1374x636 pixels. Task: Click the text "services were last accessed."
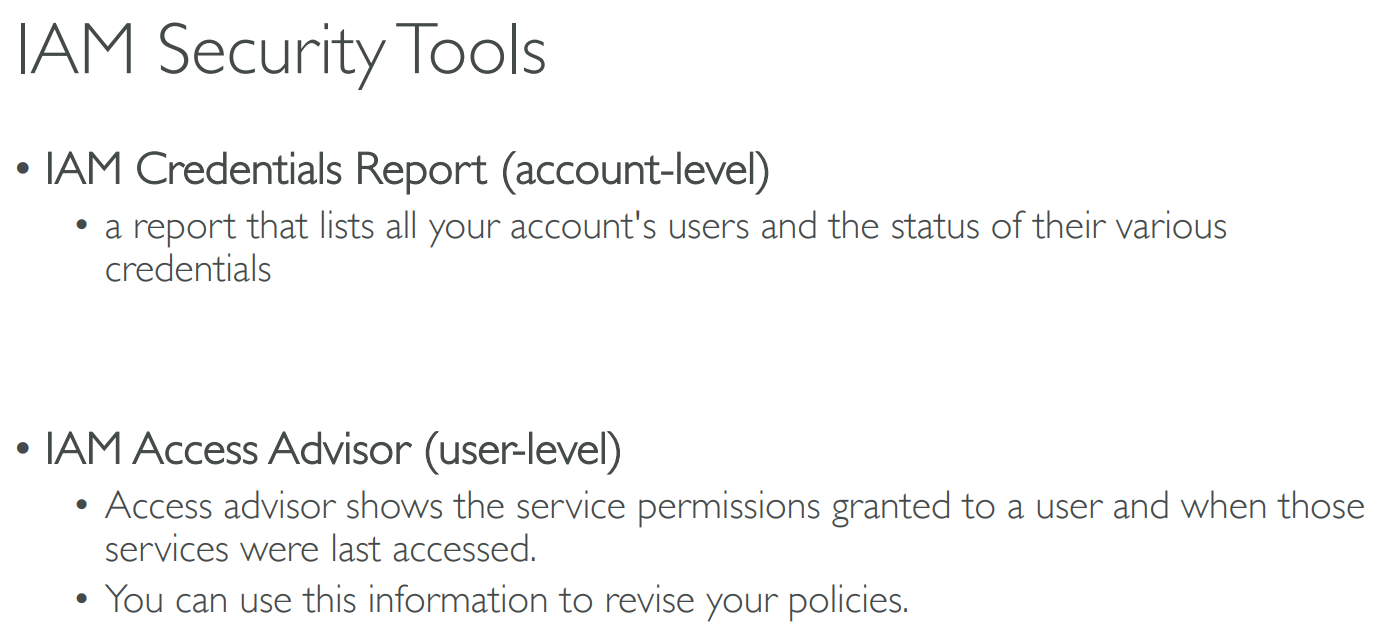(320, 549)
